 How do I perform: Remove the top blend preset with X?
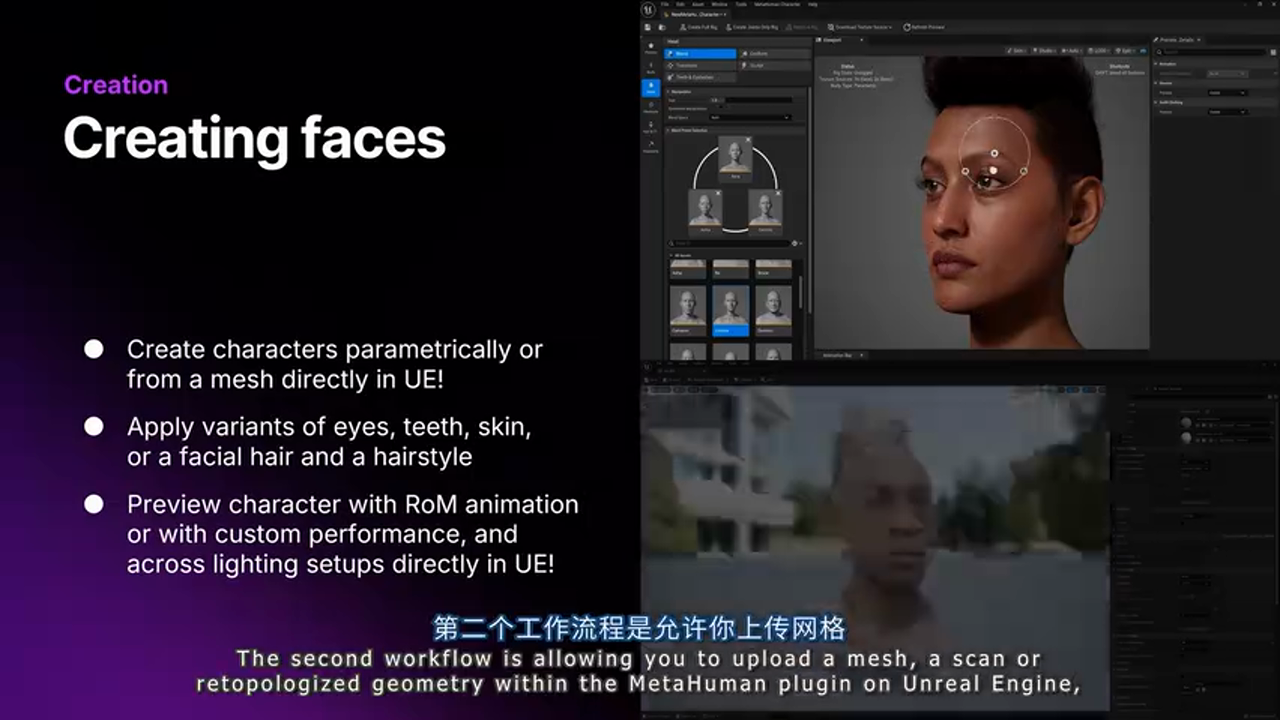pyautogui.click(x=747, y=140)
